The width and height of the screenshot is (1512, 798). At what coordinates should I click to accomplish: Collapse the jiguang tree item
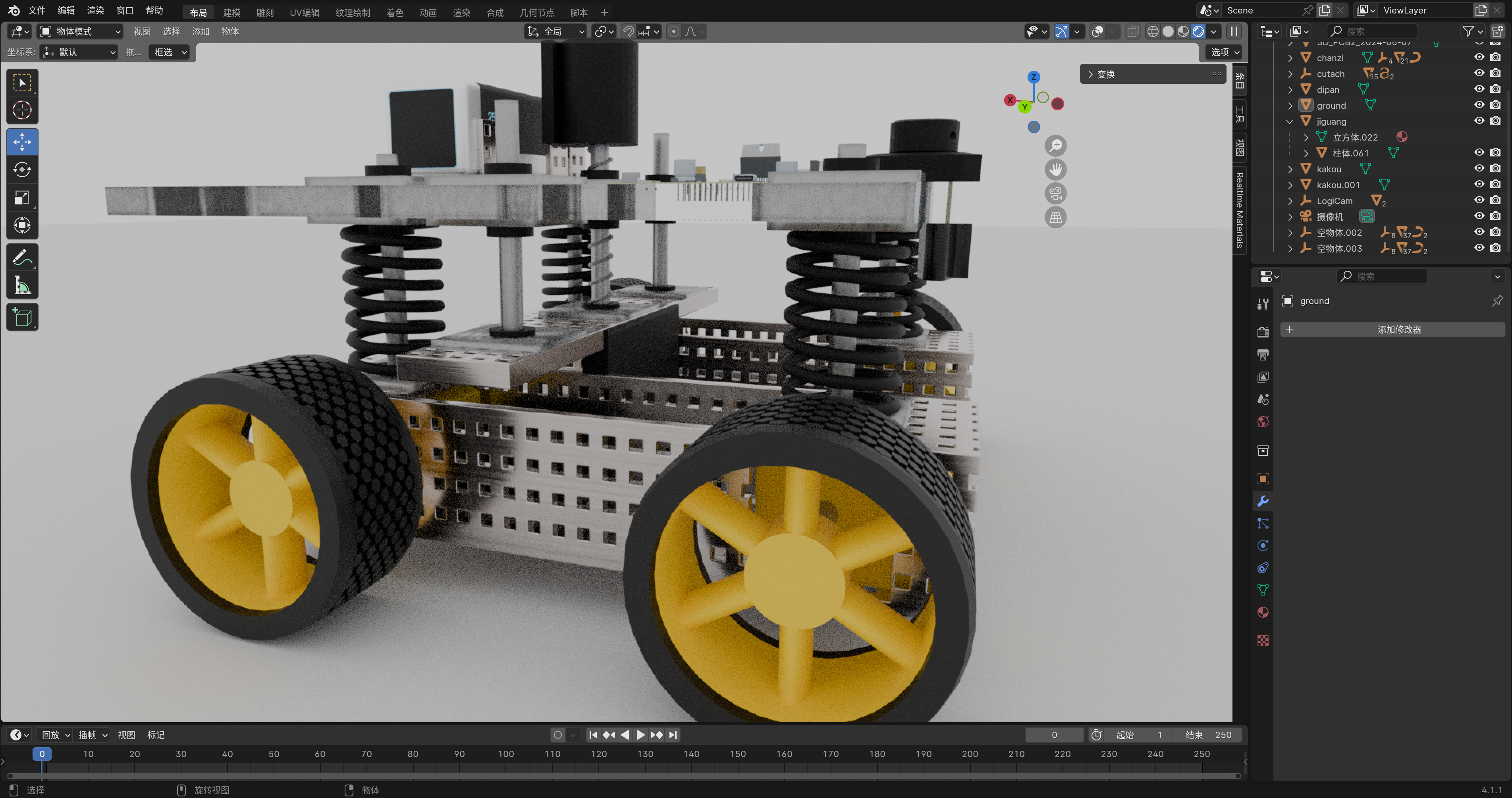pyautogui.click(x=1290, y=121)
